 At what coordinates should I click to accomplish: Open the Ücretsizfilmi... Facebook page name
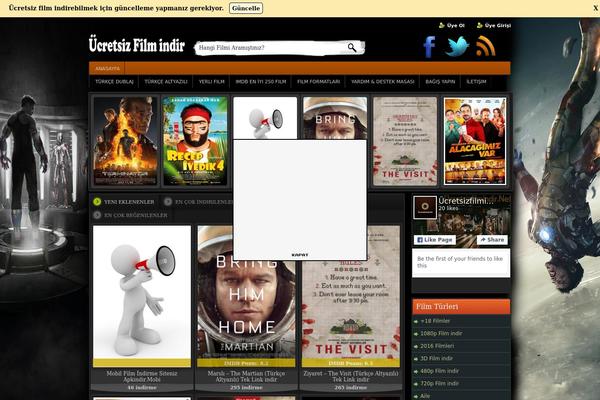point(465,201)
